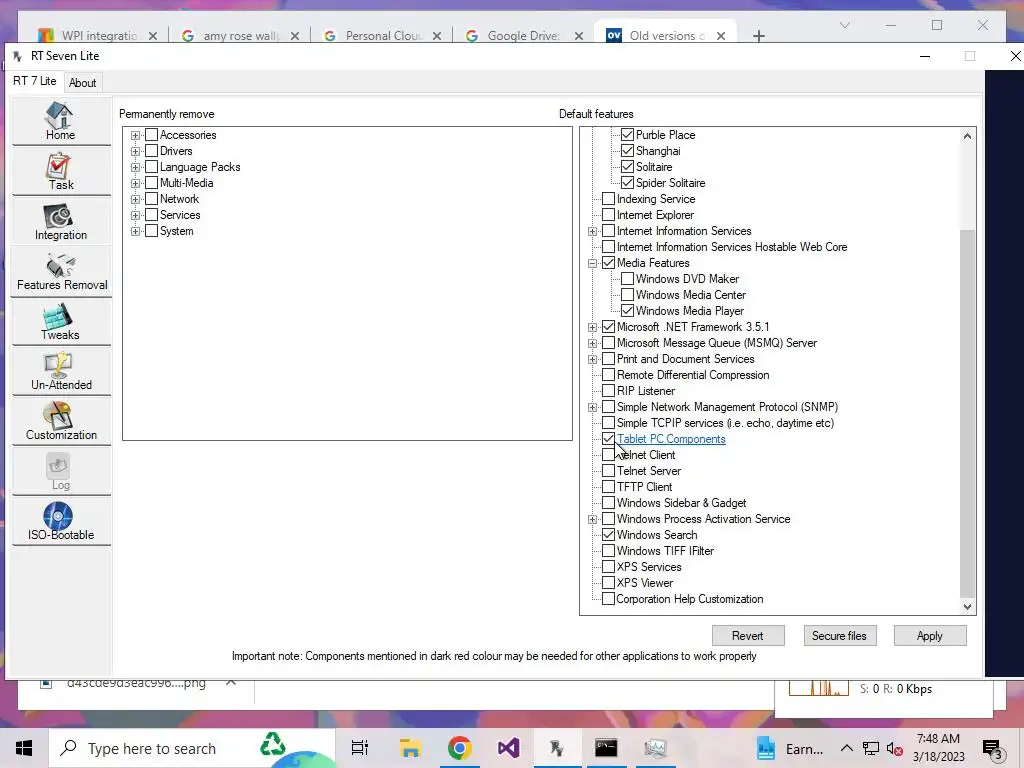The image size is (1024, 768).
Task: Switch to the About tab
Action: [x=82, y=83]
